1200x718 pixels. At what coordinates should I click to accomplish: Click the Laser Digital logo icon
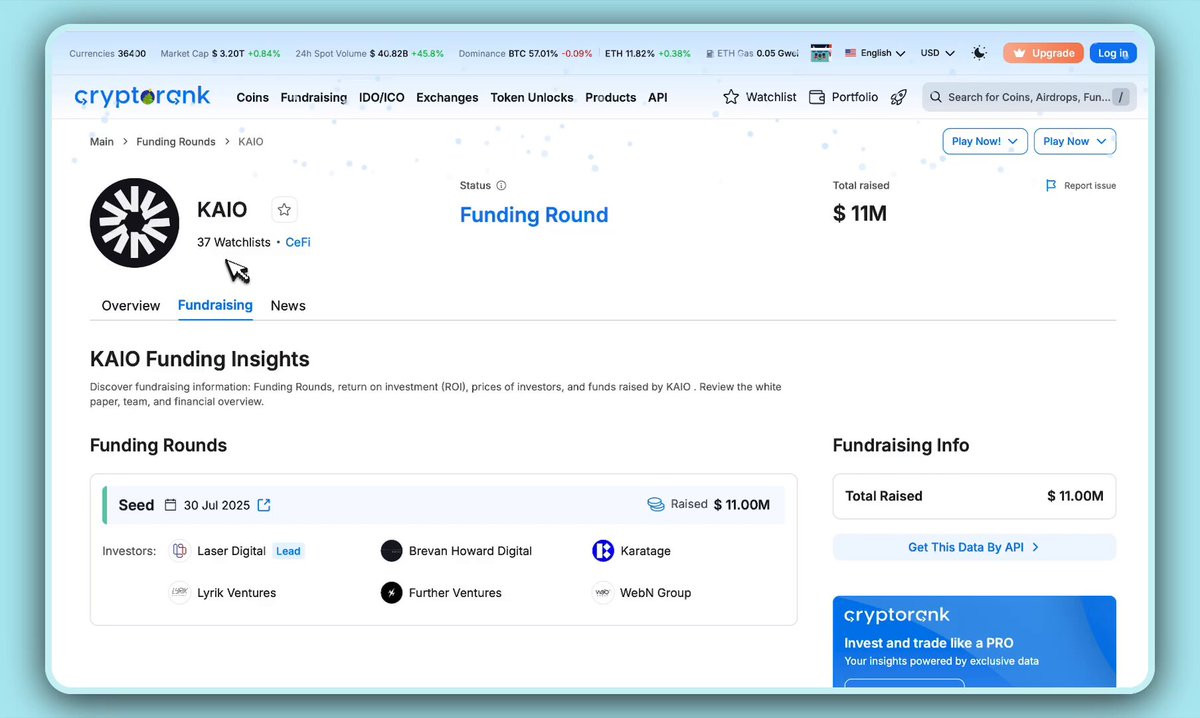[x=179, y=551]
